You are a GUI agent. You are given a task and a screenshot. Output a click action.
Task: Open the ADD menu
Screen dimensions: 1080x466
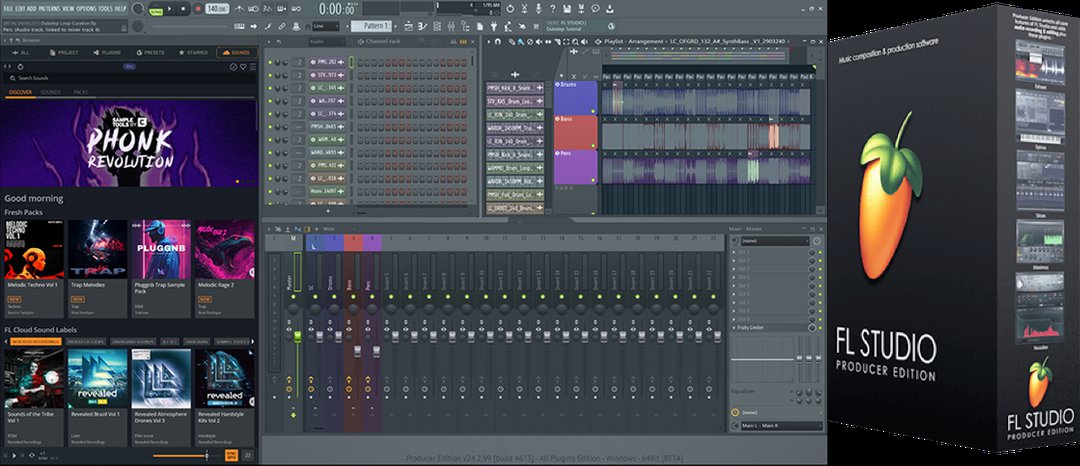(x=32, y=9)
